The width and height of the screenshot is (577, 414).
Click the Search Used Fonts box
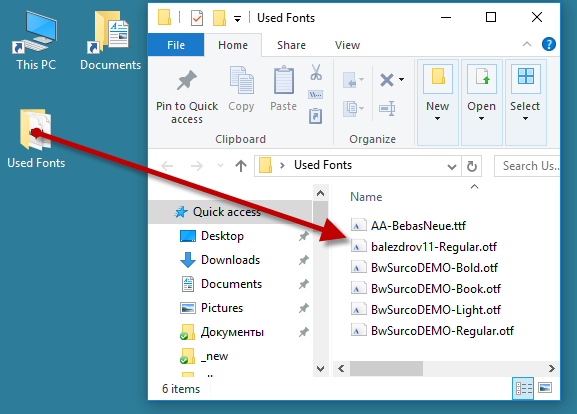tap(527, 166)
